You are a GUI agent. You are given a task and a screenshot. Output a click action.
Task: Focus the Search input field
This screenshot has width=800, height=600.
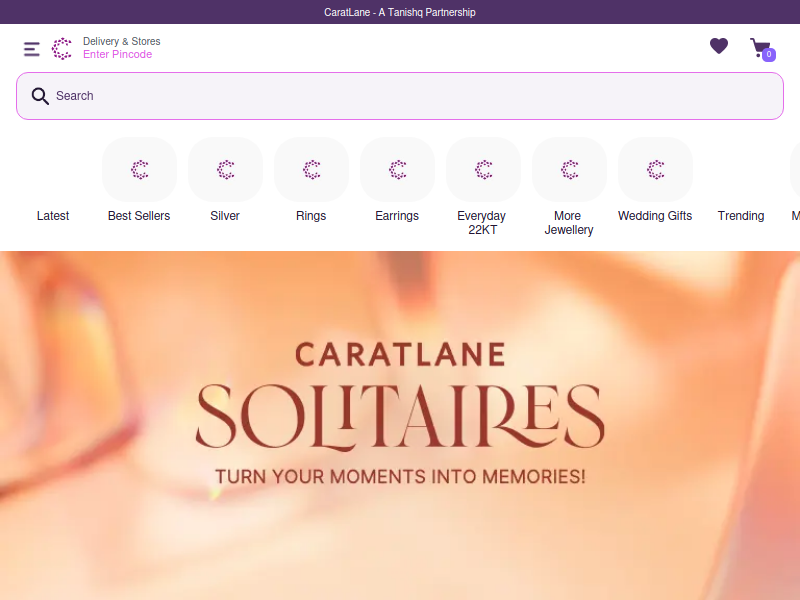[x=400, y=96]
